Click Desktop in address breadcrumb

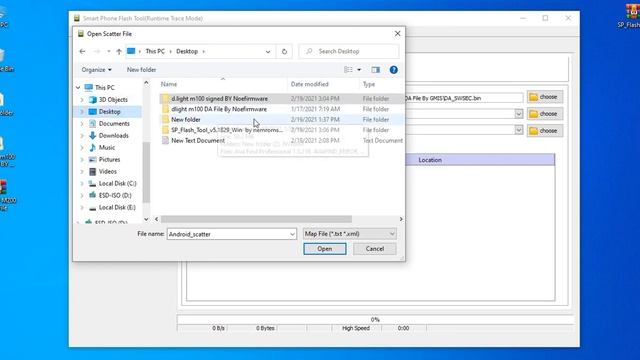[187, 51]
